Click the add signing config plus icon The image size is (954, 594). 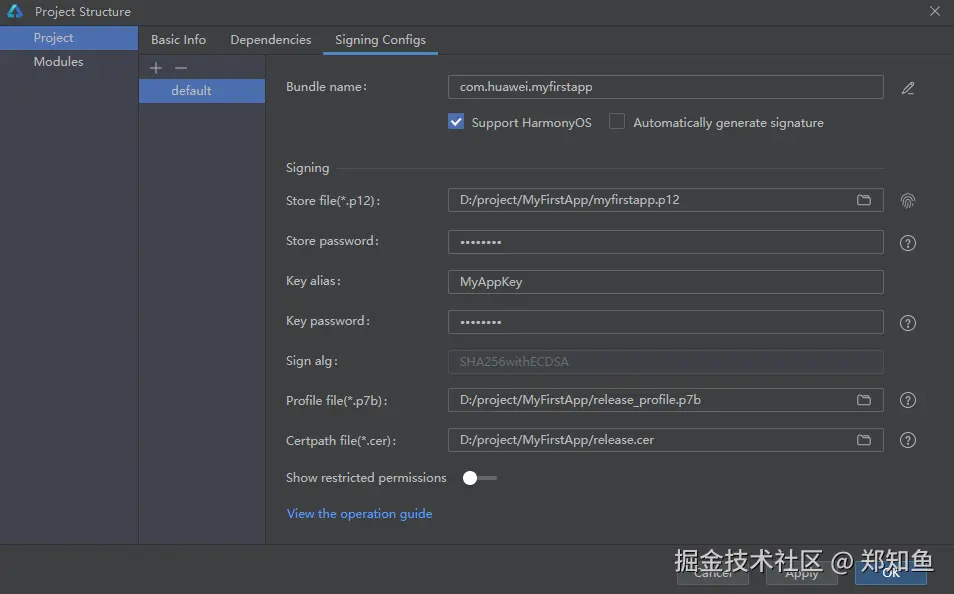click(x=156, y=68)
